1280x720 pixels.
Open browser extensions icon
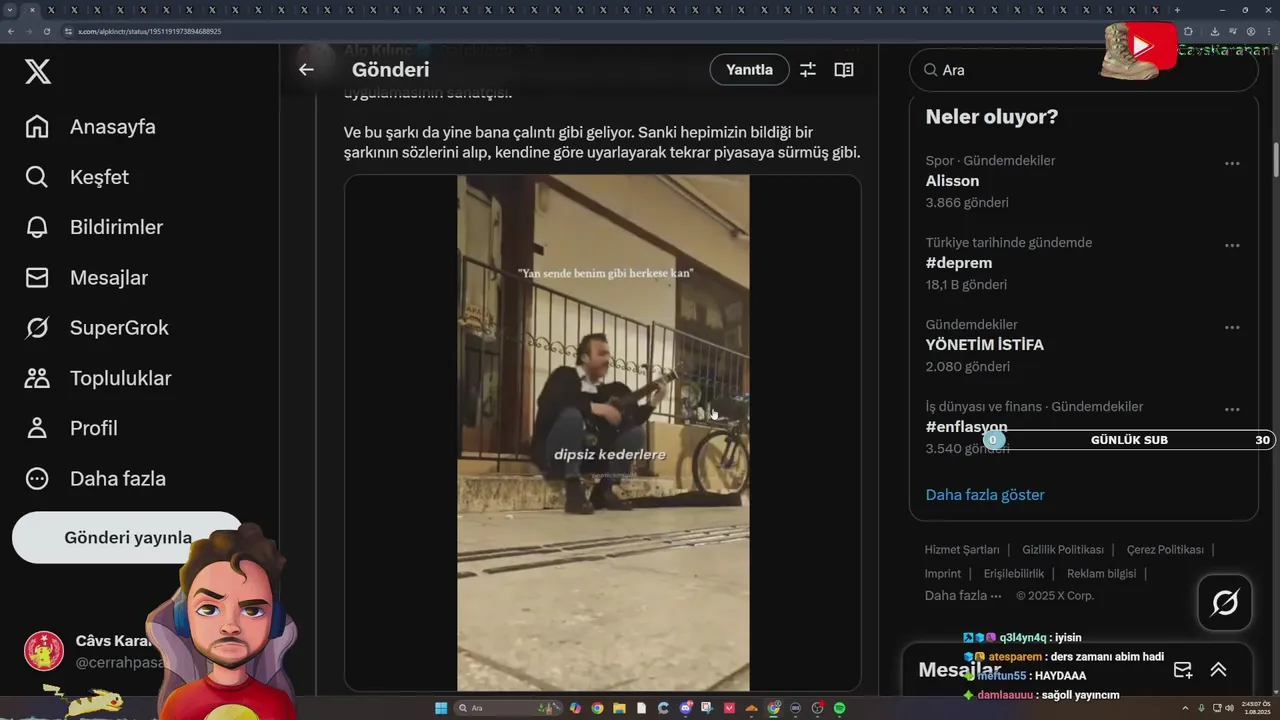(x=1188, y=31)
